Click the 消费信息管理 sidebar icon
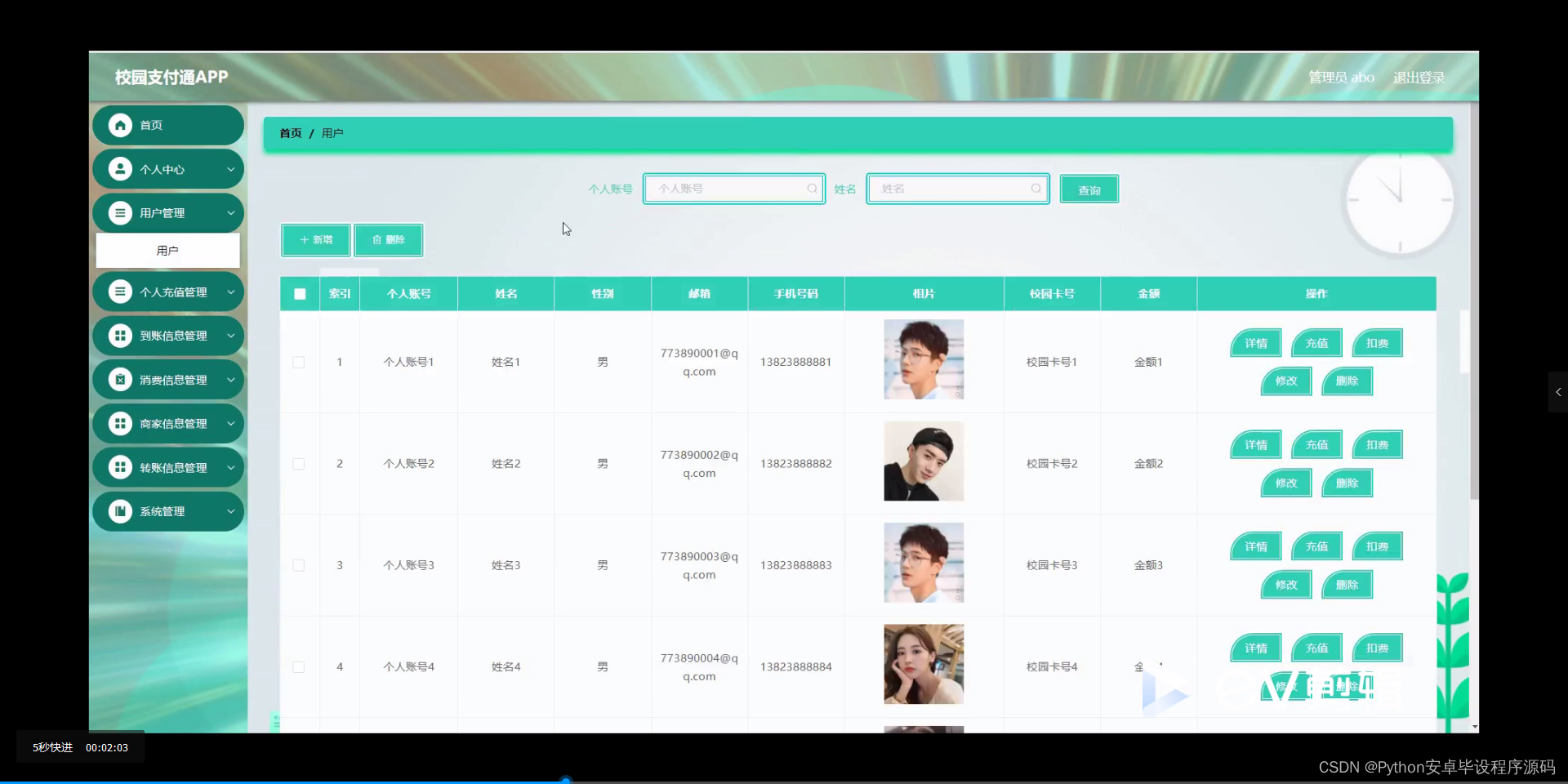The width and height of the screenshot is (1568, 784). tap(120, 379)
